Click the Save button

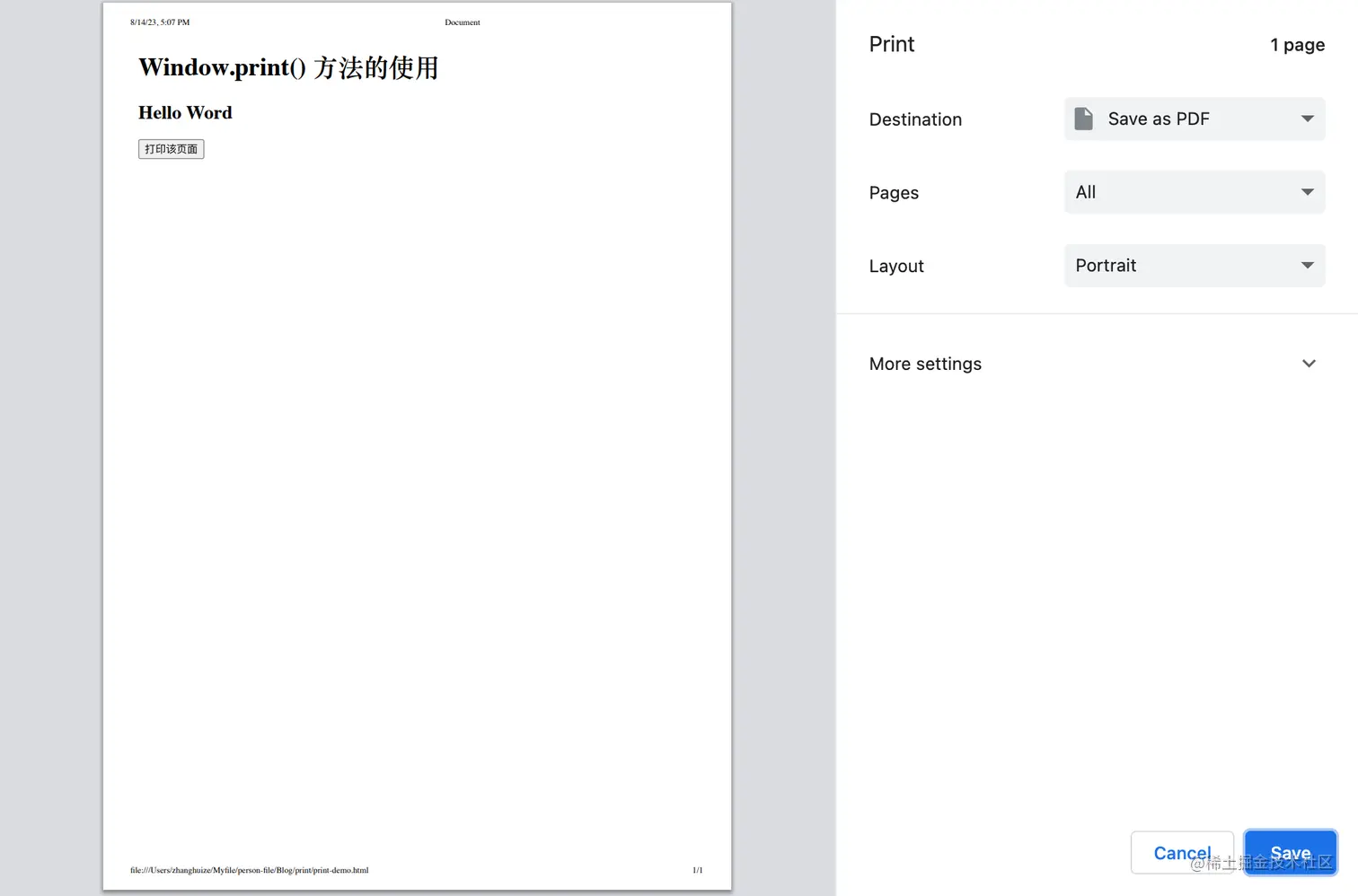tap(1291, 853)
